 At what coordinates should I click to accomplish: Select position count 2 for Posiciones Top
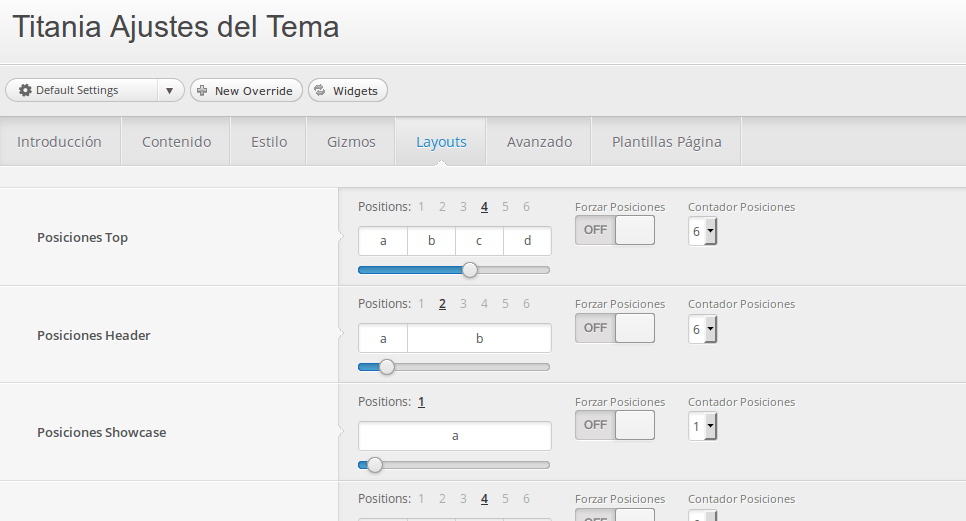click(442, 207)
